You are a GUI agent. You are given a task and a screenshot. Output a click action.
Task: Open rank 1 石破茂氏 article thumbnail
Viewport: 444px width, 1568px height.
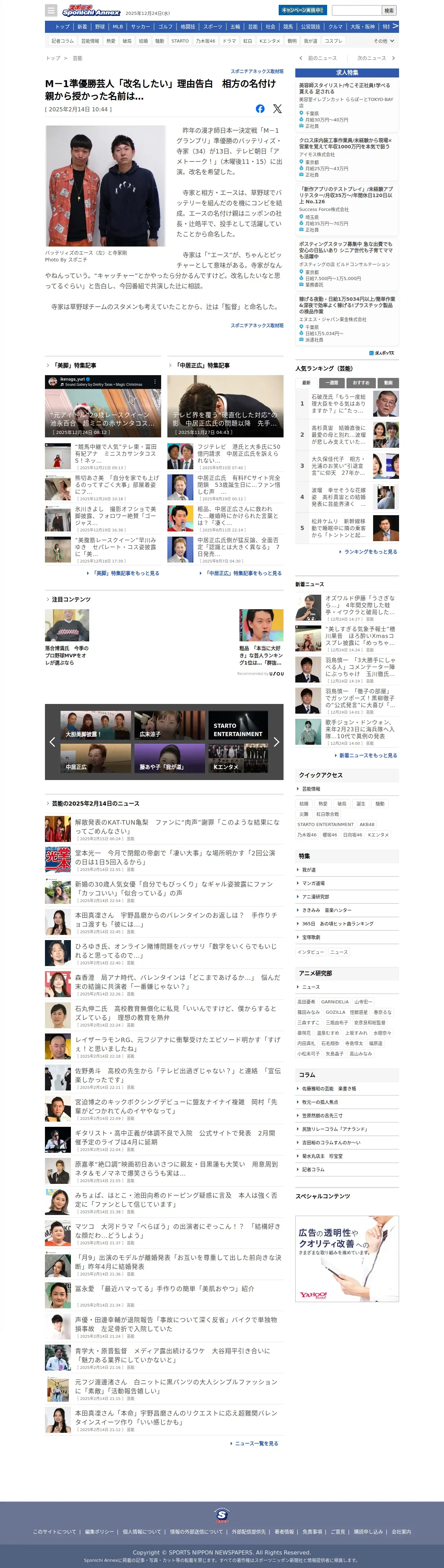click(x=386, y=403)
